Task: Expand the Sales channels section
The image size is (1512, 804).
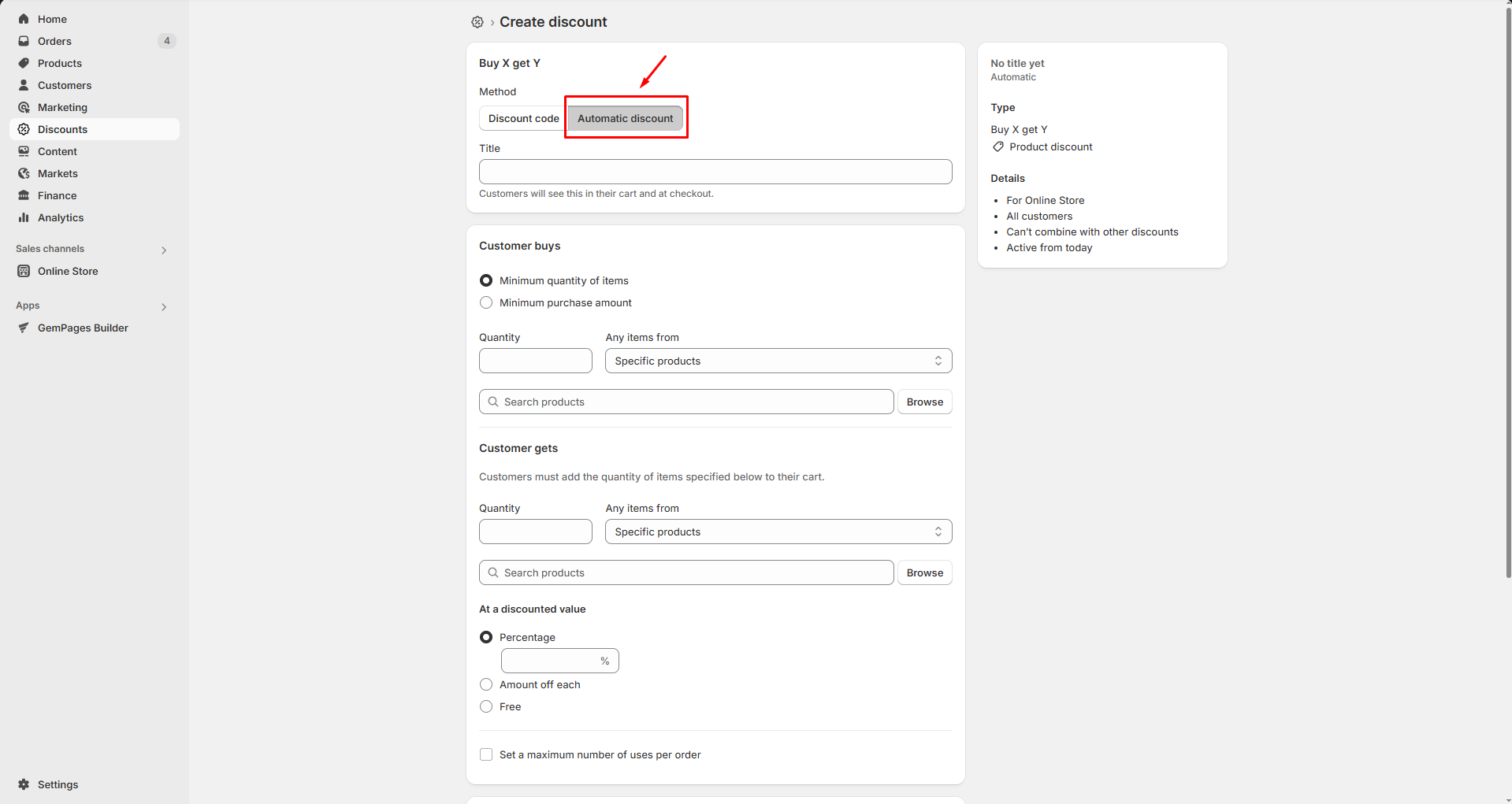Action: 164,250
